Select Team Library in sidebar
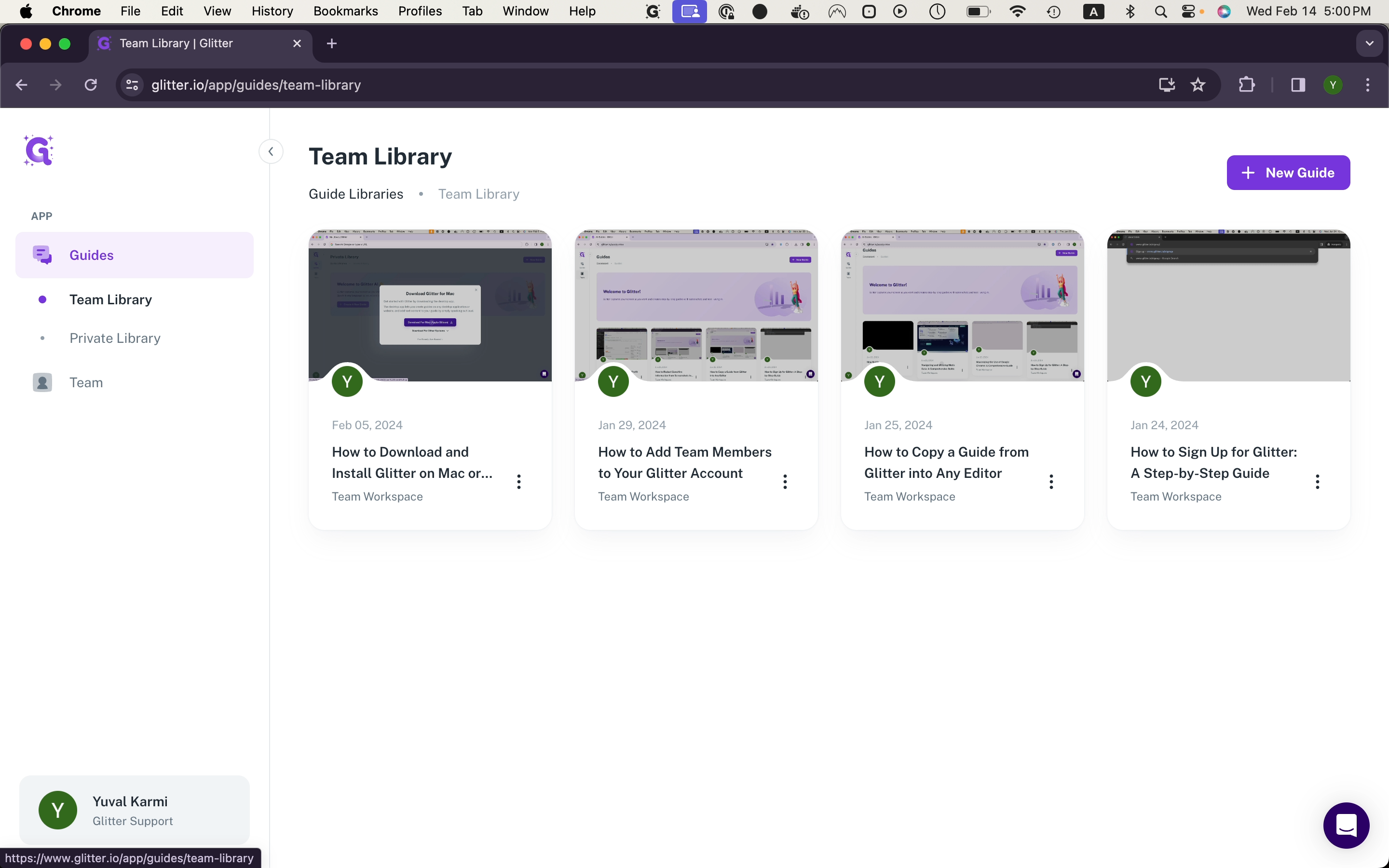This screenshot has height=868, width=1389. (110, 299)
